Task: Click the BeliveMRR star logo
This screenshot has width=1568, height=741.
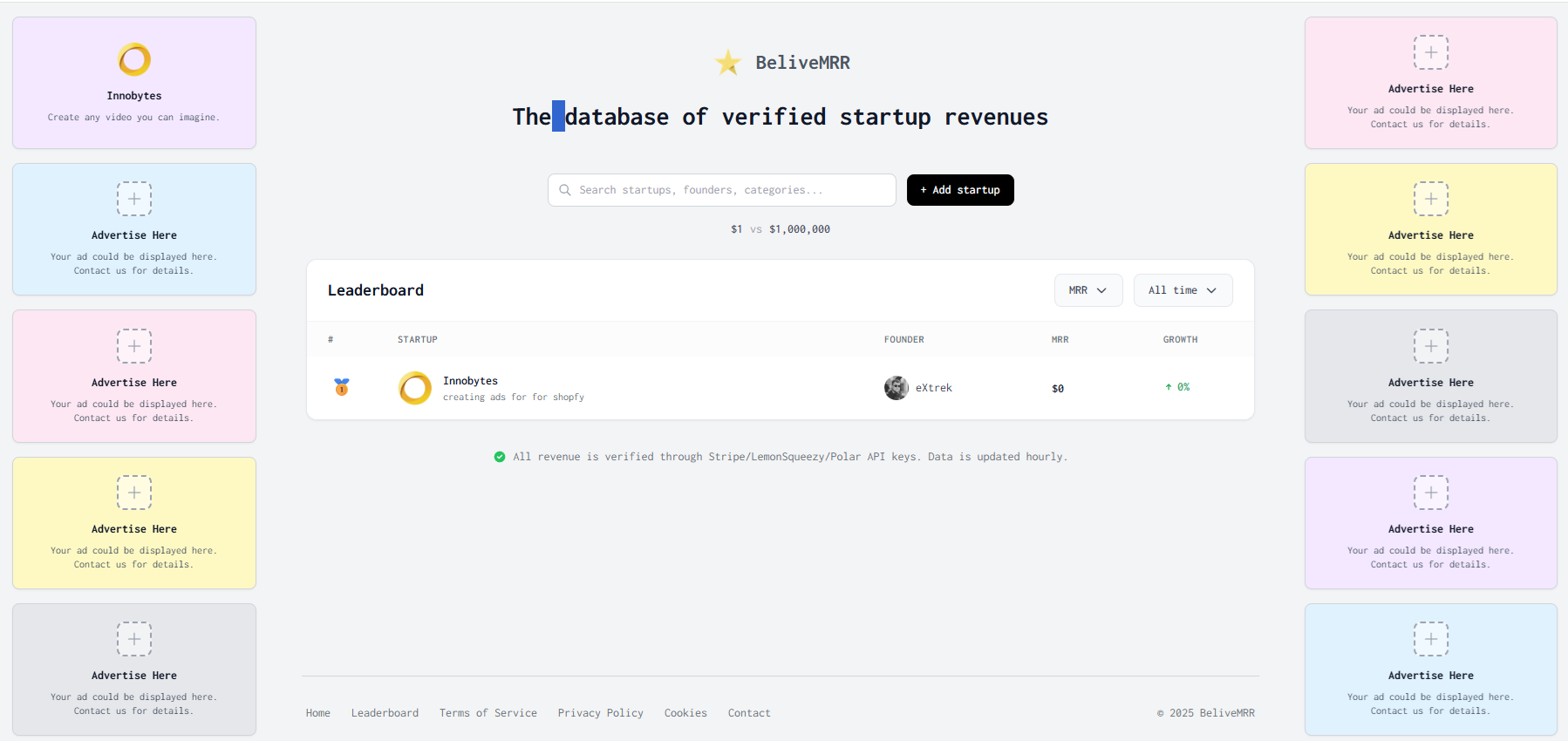Action: pyautogui.click(x=727, y=62)
